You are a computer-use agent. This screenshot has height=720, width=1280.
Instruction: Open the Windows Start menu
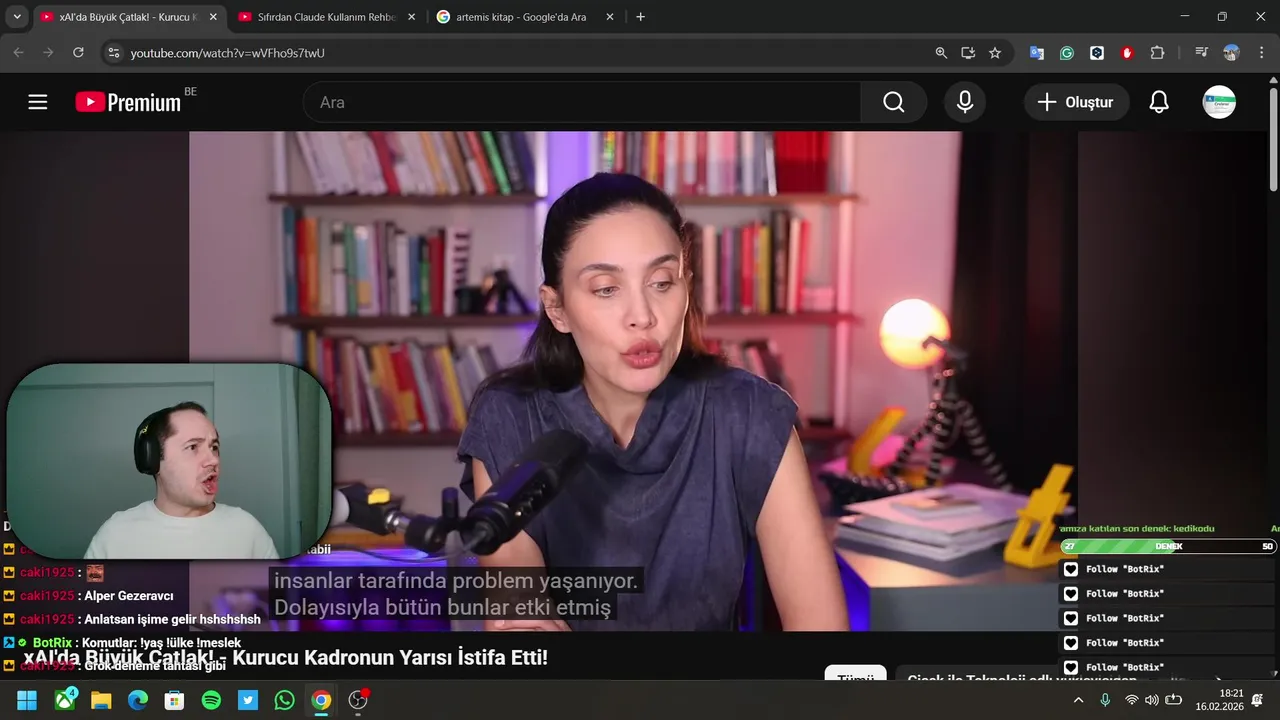pyautogui.click(x=27, y=700)
